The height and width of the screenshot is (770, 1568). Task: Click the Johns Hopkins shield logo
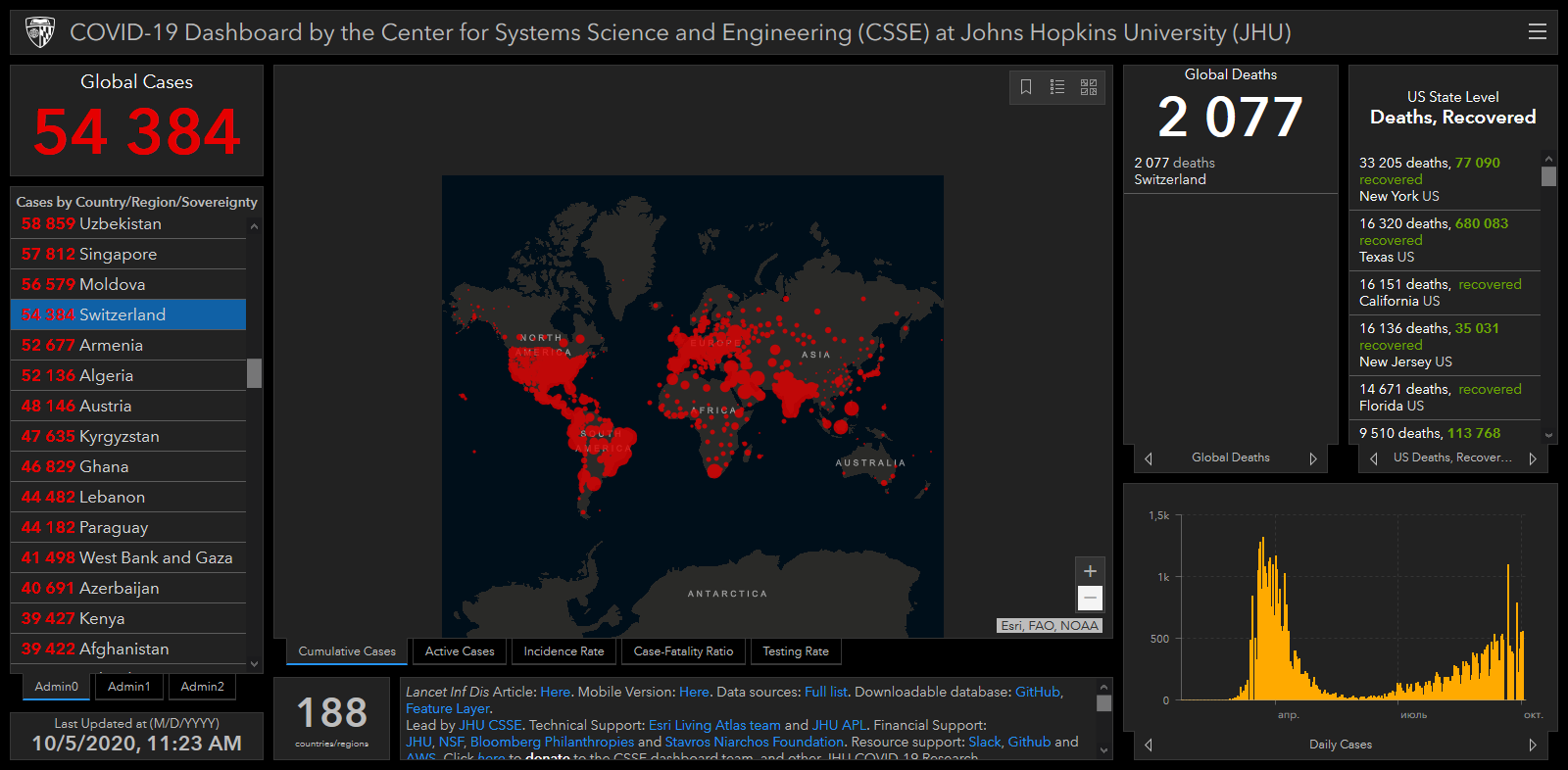pyautogui.click(x=40, y=32)
